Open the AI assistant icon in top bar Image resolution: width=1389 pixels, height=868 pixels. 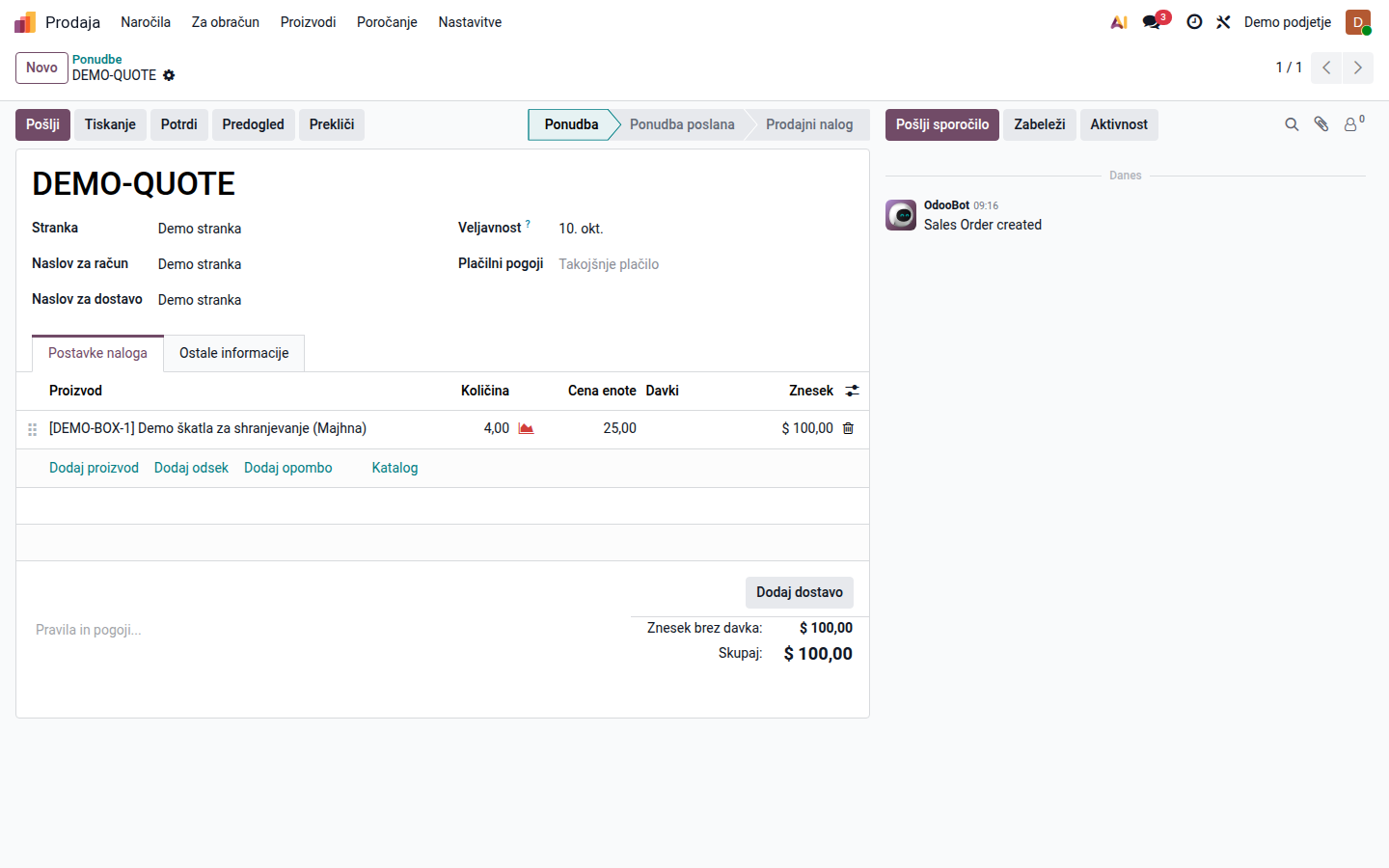click(1119, 22)
